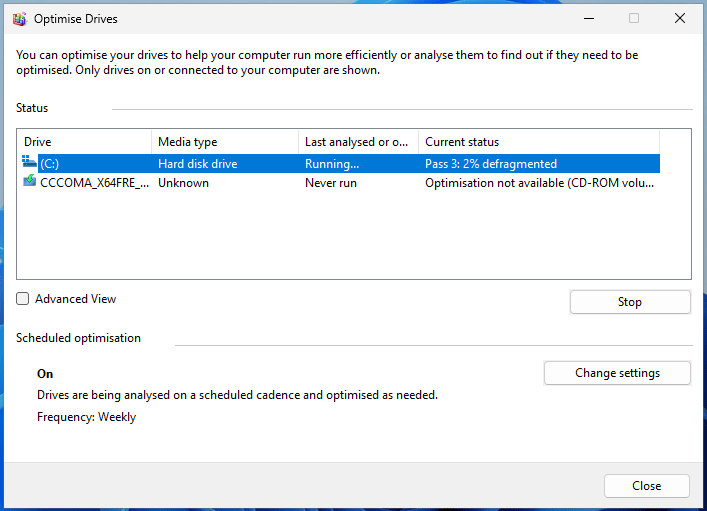Viewport: 707px width, 511px height.
Task: Click the Current status column header
Action: 538,142
